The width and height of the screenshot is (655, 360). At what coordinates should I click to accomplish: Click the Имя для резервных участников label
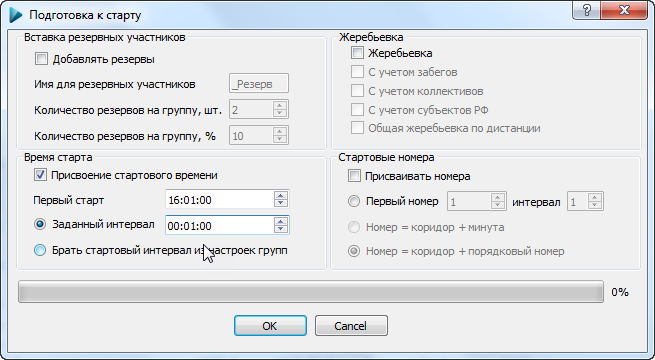[114, 84]
